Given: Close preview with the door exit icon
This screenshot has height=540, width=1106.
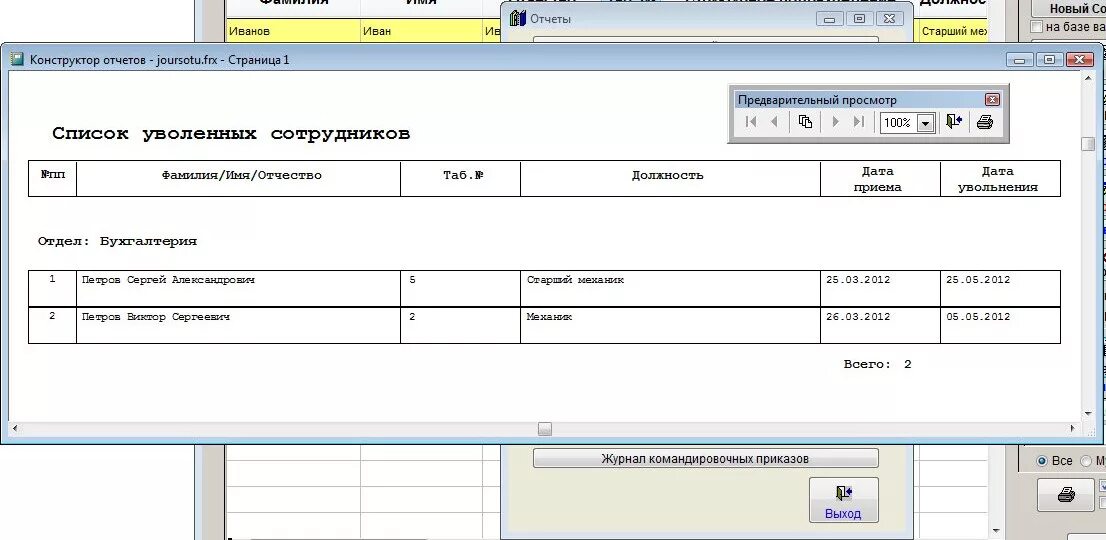Looking at the screenshot, I should (954, 122).
